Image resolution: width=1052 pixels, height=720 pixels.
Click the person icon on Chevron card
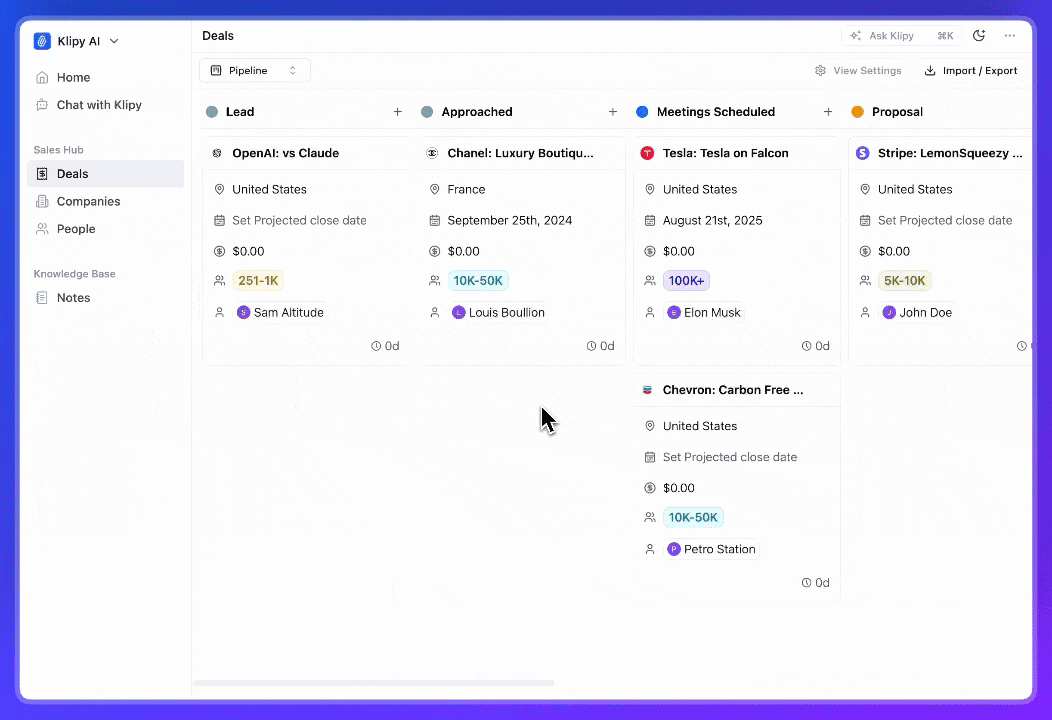click(649, 549)
